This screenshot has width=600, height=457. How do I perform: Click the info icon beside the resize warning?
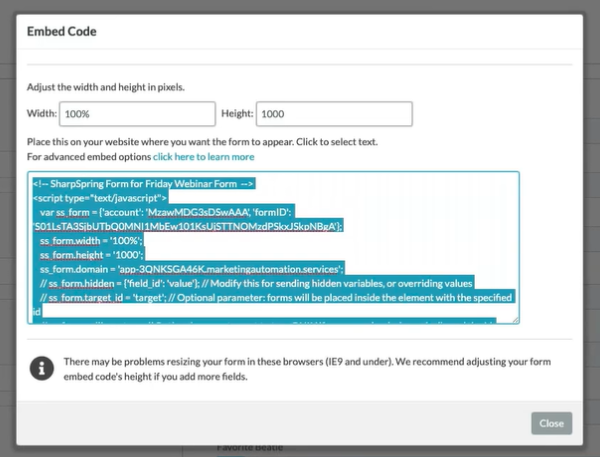coord(43,370)
